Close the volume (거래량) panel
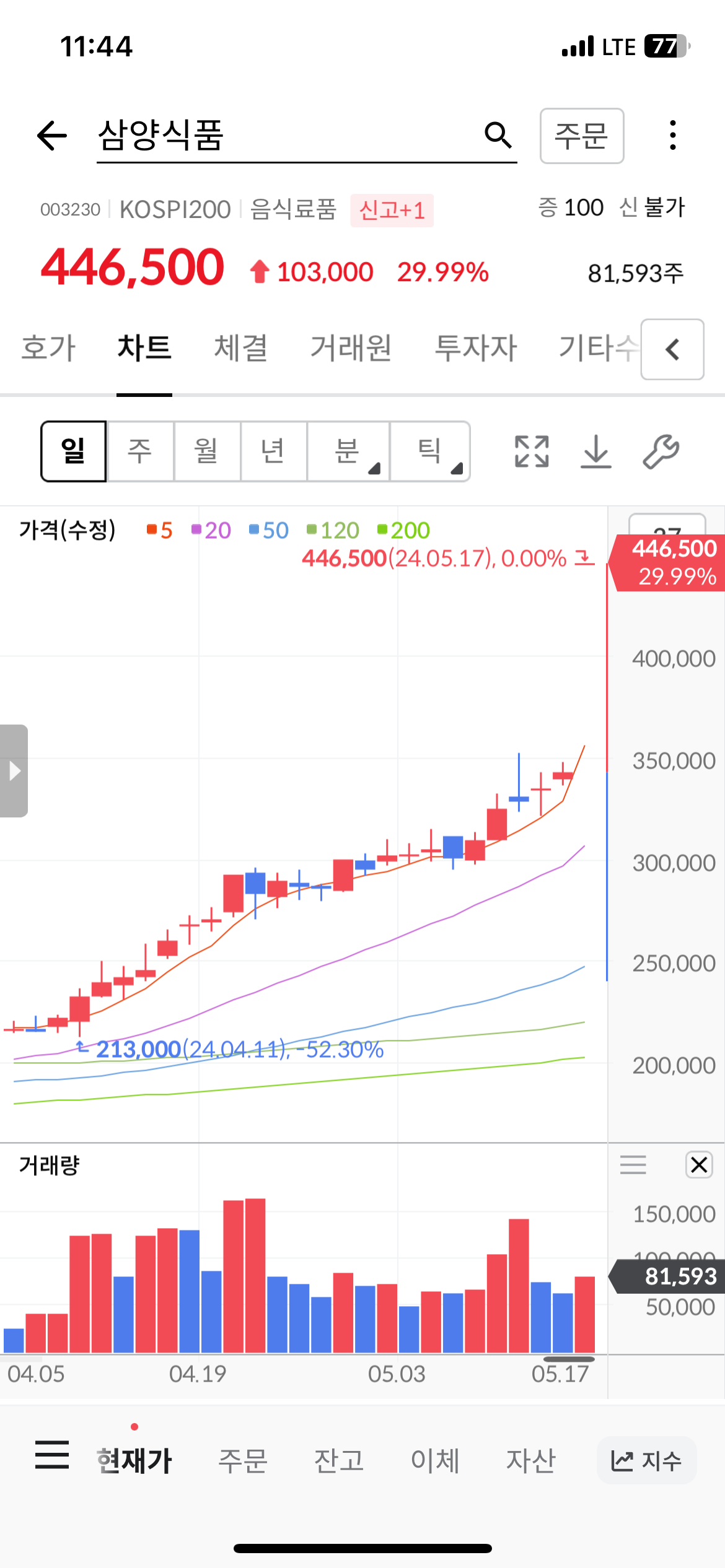 (699, 1165)
